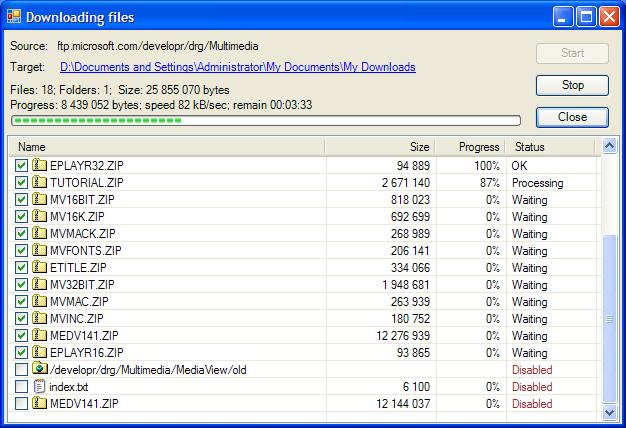Sort files by the Size column header
This screenshot has width=626, height=428.
click(x=380, y=147)
